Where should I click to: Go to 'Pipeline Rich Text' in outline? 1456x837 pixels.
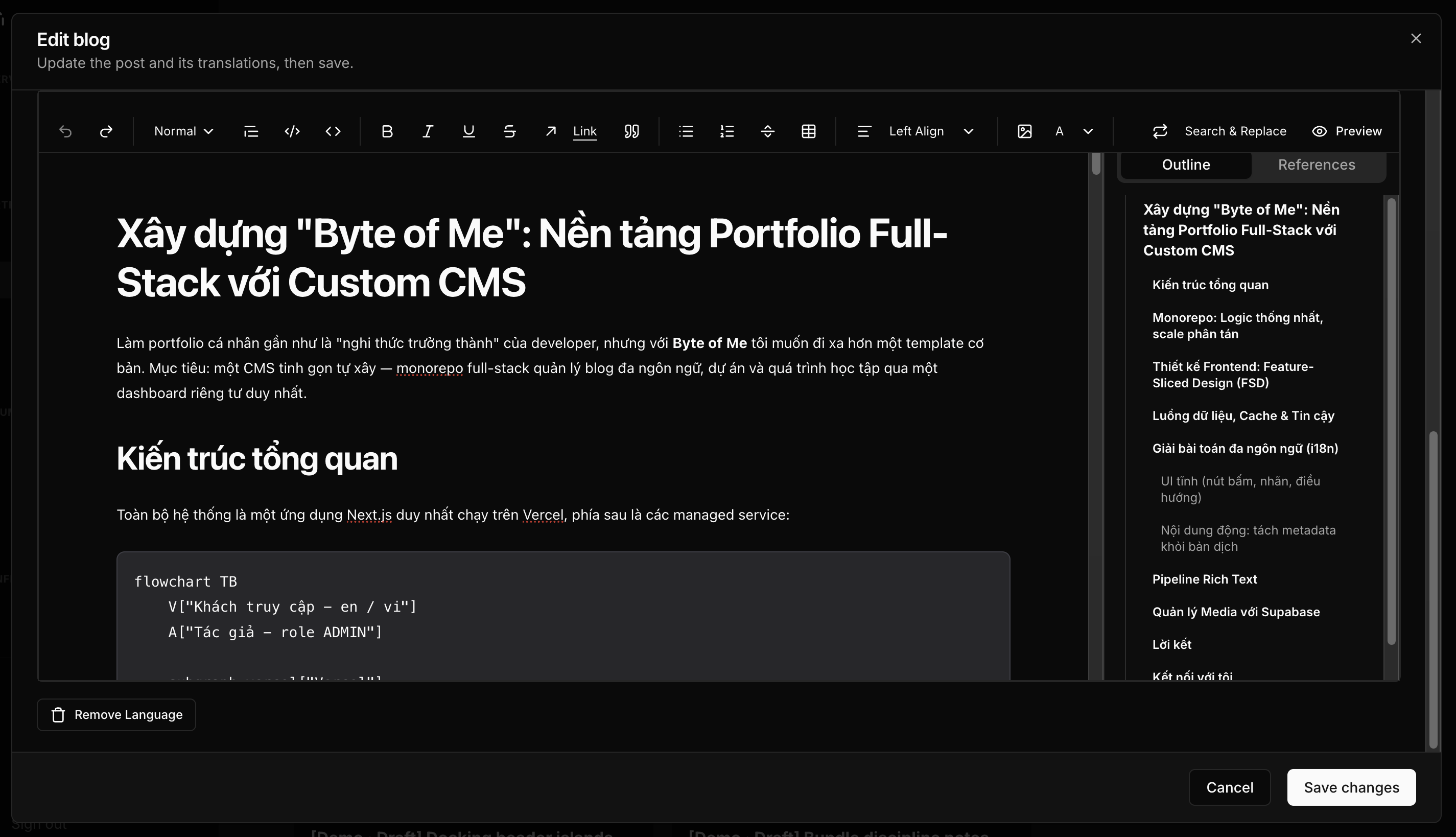[1204, 579]
